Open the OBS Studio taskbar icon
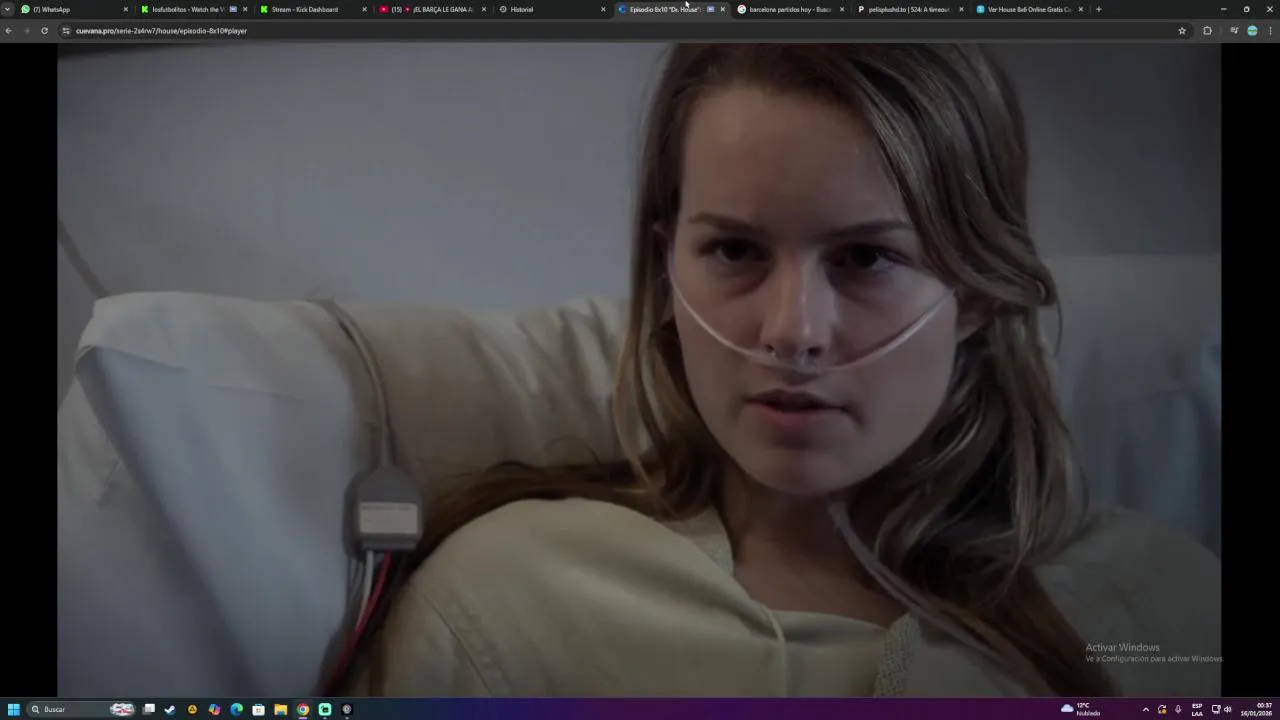 click(x=347, y=709)
